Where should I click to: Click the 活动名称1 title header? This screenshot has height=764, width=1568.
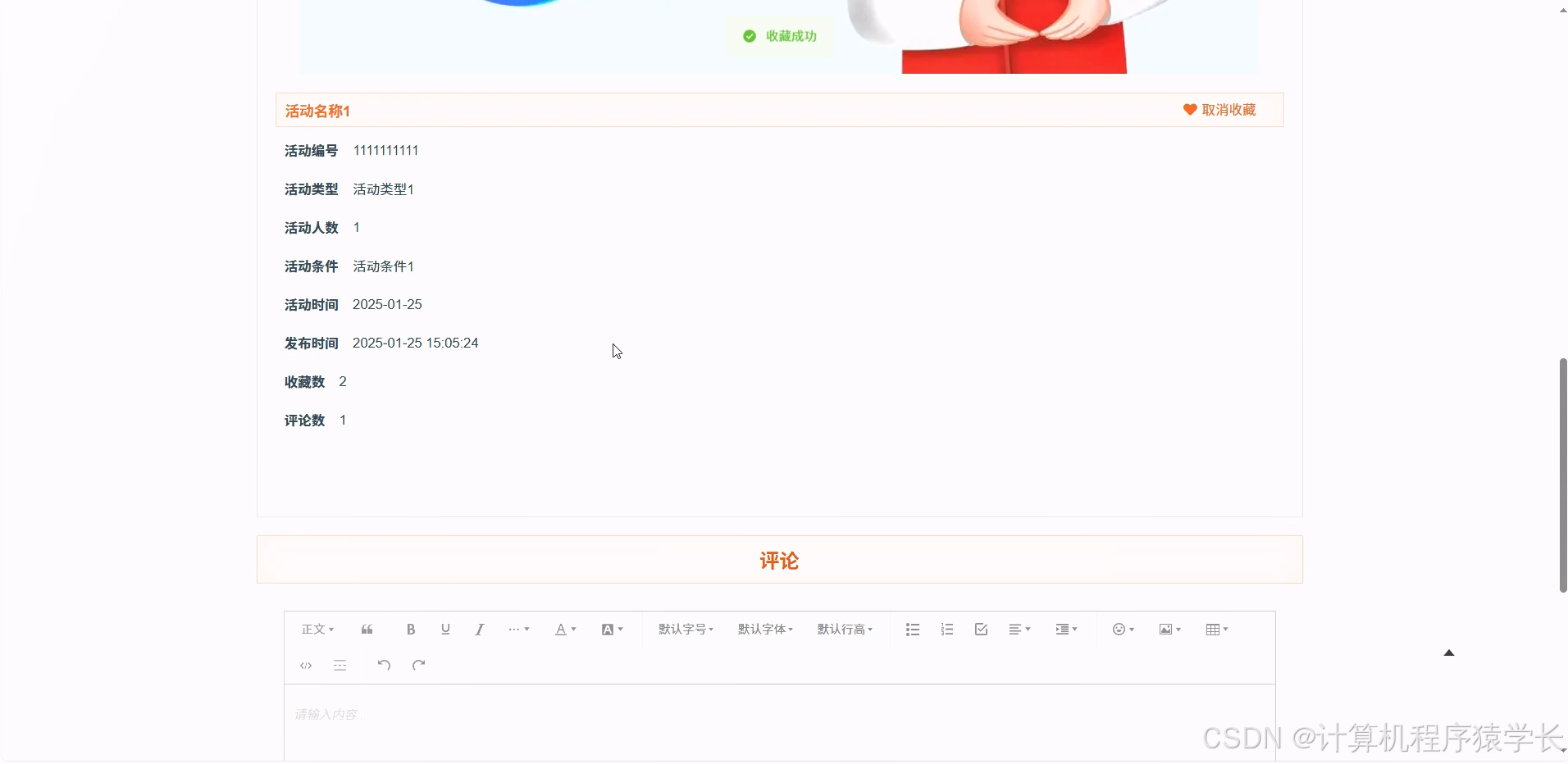[x=317, y=111]
